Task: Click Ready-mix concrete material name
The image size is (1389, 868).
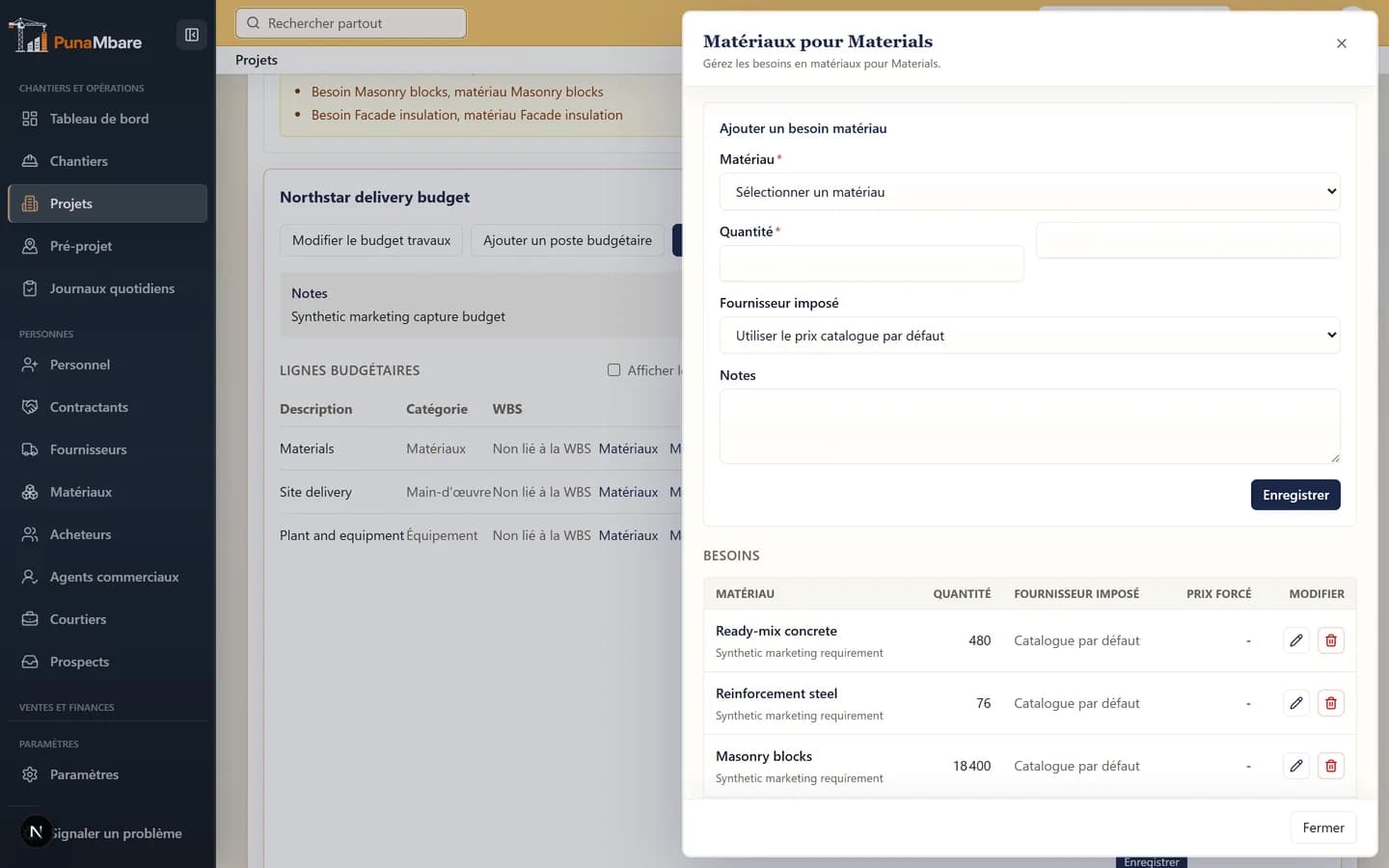Action: (776, 631)
